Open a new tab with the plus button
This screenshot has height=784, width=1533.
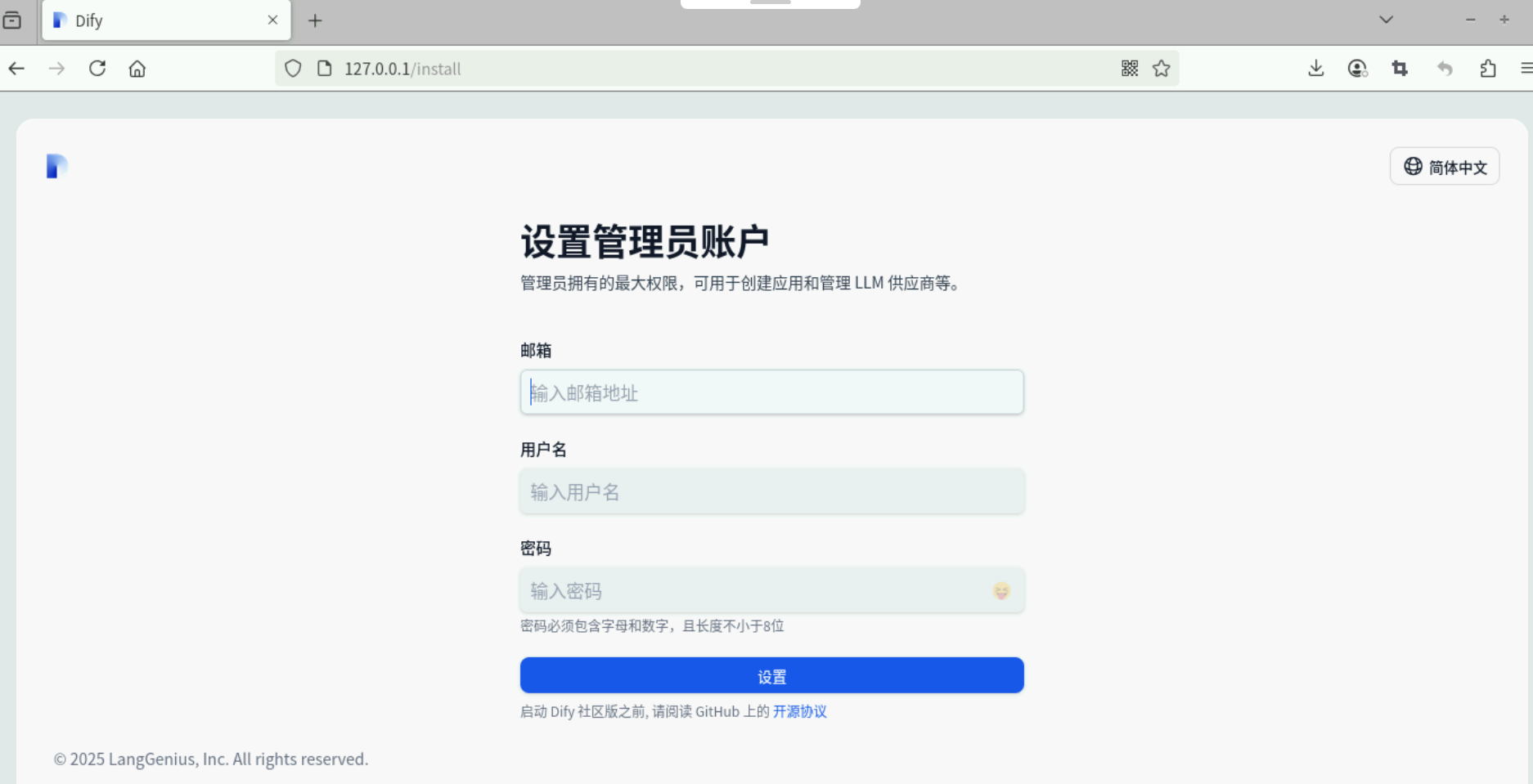[x=316, y=20]
